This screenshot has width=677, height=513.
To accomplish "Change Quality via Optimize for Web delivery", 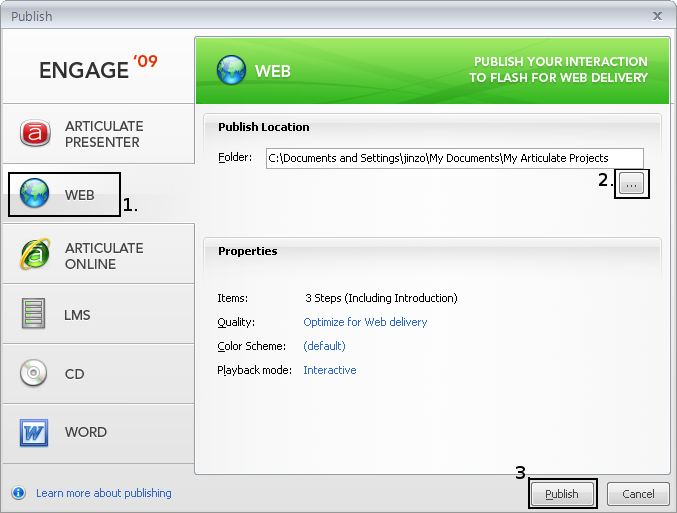I will pos(365,322).
